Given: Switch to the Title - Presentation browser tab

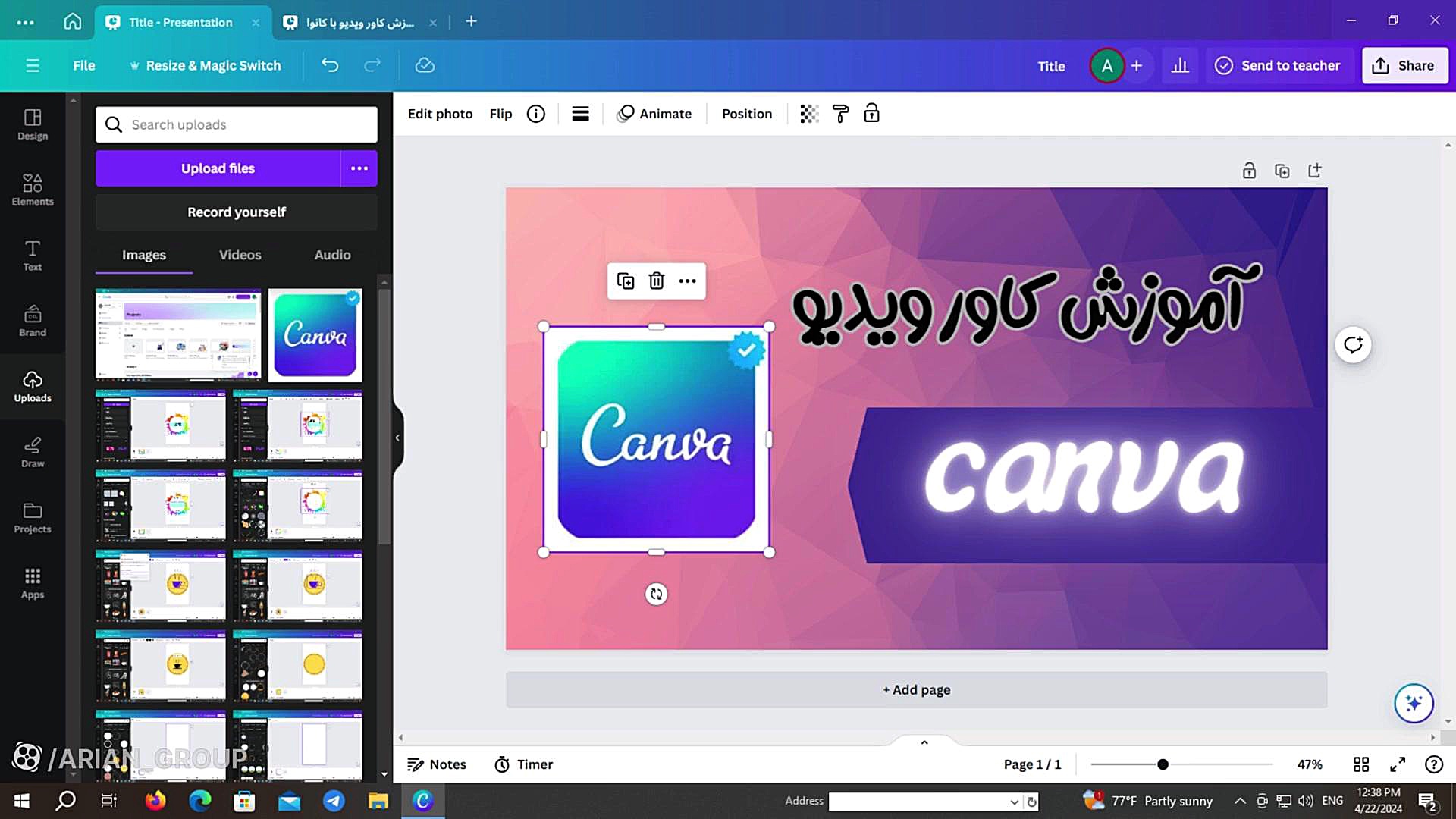Looking at the screenshot, I should coord(180,23).
